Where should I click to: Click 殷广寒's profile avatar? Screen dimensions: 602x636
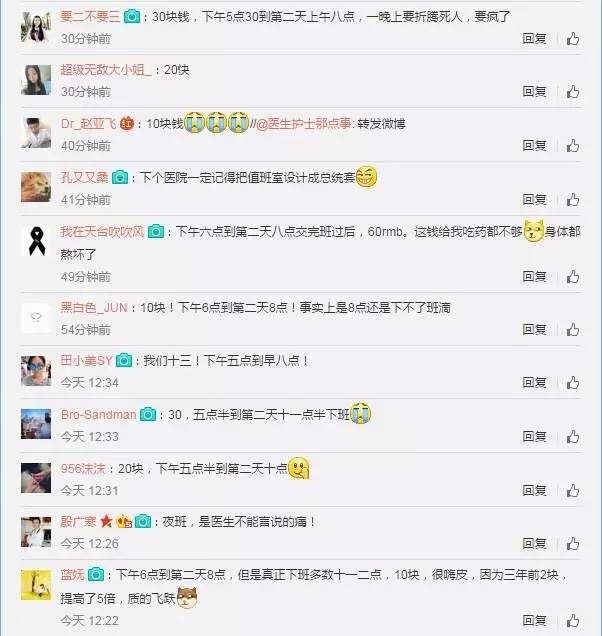click(x=36, y=532)
